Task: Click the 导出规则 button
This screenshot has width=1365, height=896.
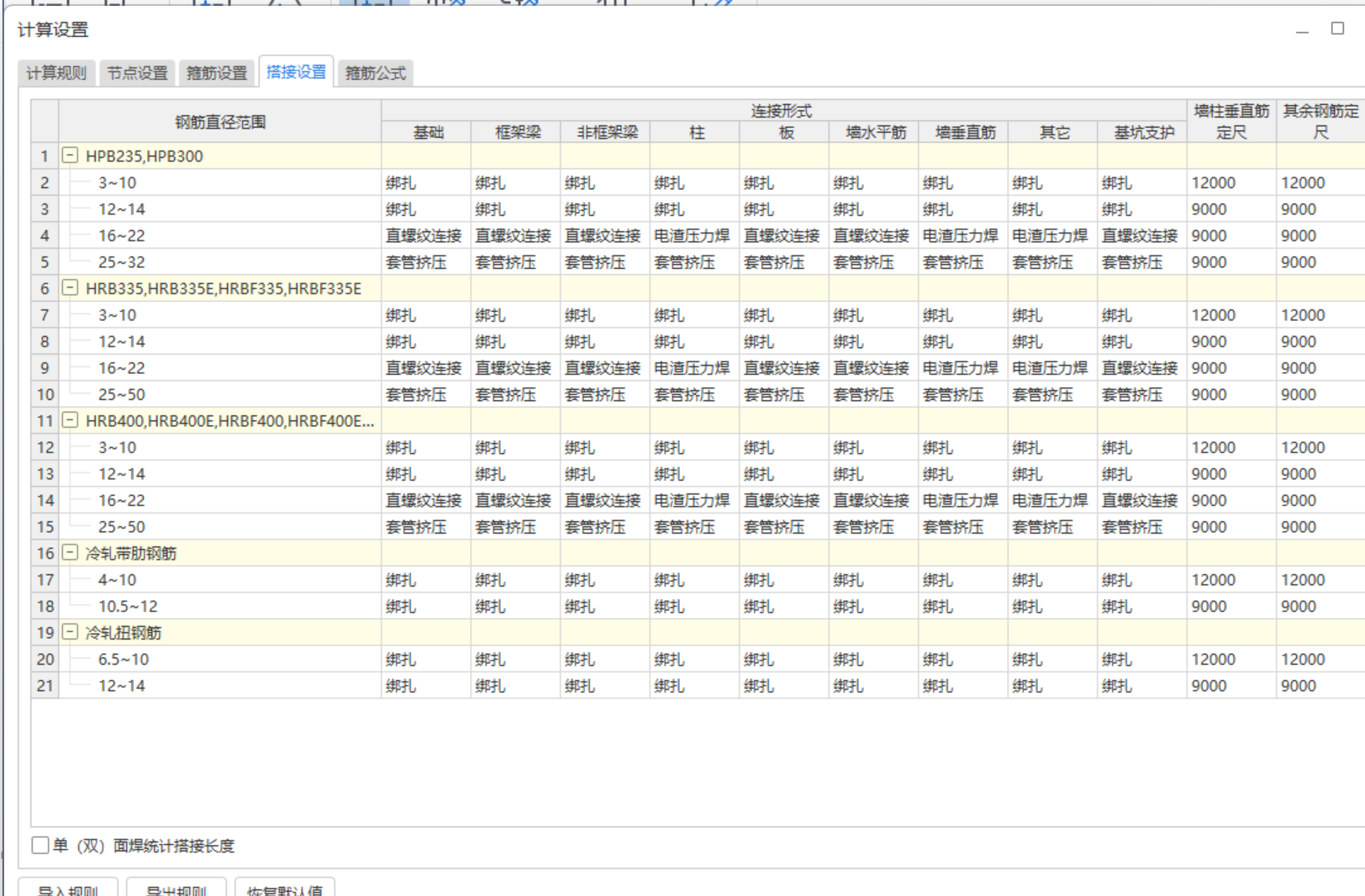Action: (x=177, y=888)
